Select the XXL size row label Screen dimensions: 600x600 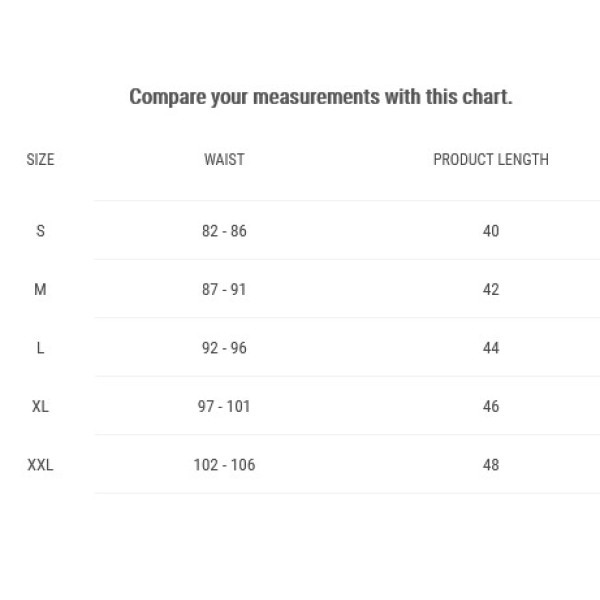click(x=40, y=465)
